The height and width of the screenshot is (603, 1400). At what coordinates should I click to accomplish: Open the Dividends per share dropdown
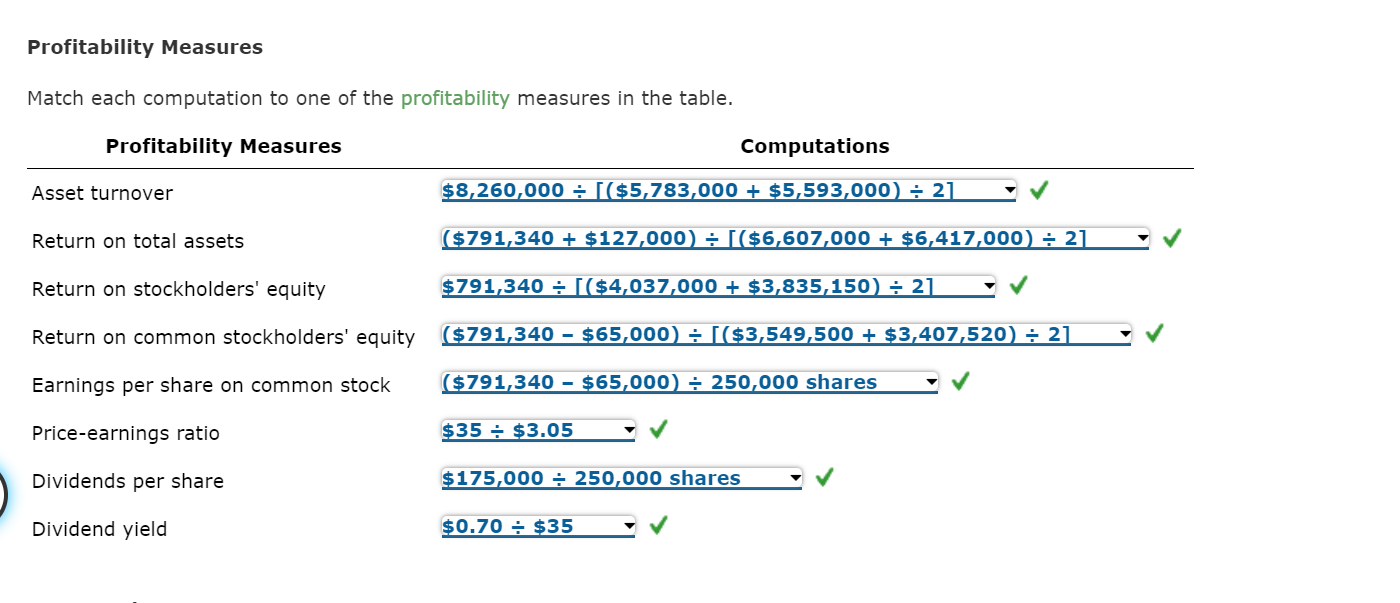(795, 477)
